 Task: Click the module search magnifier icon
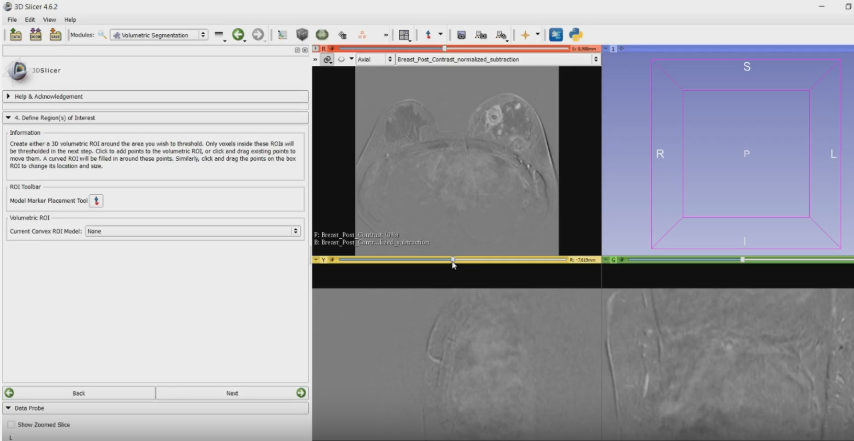point(102,34)
